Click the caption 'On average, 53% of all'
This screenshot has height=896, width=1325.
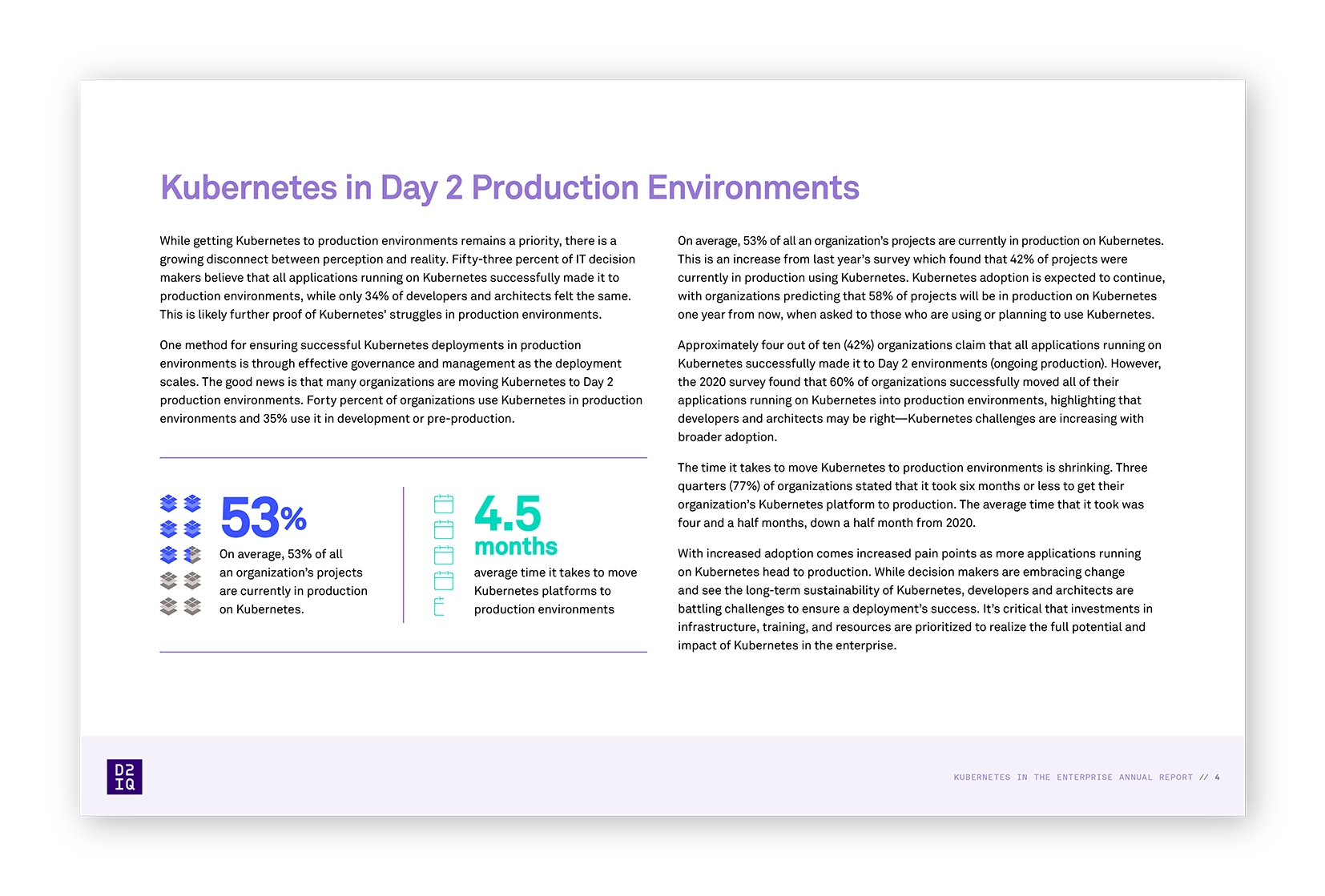tap(281, 554)
